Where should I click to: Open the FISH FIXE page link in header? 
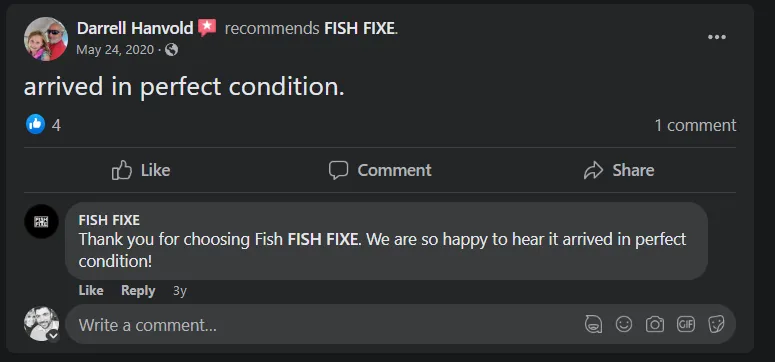tap(360, 29)
